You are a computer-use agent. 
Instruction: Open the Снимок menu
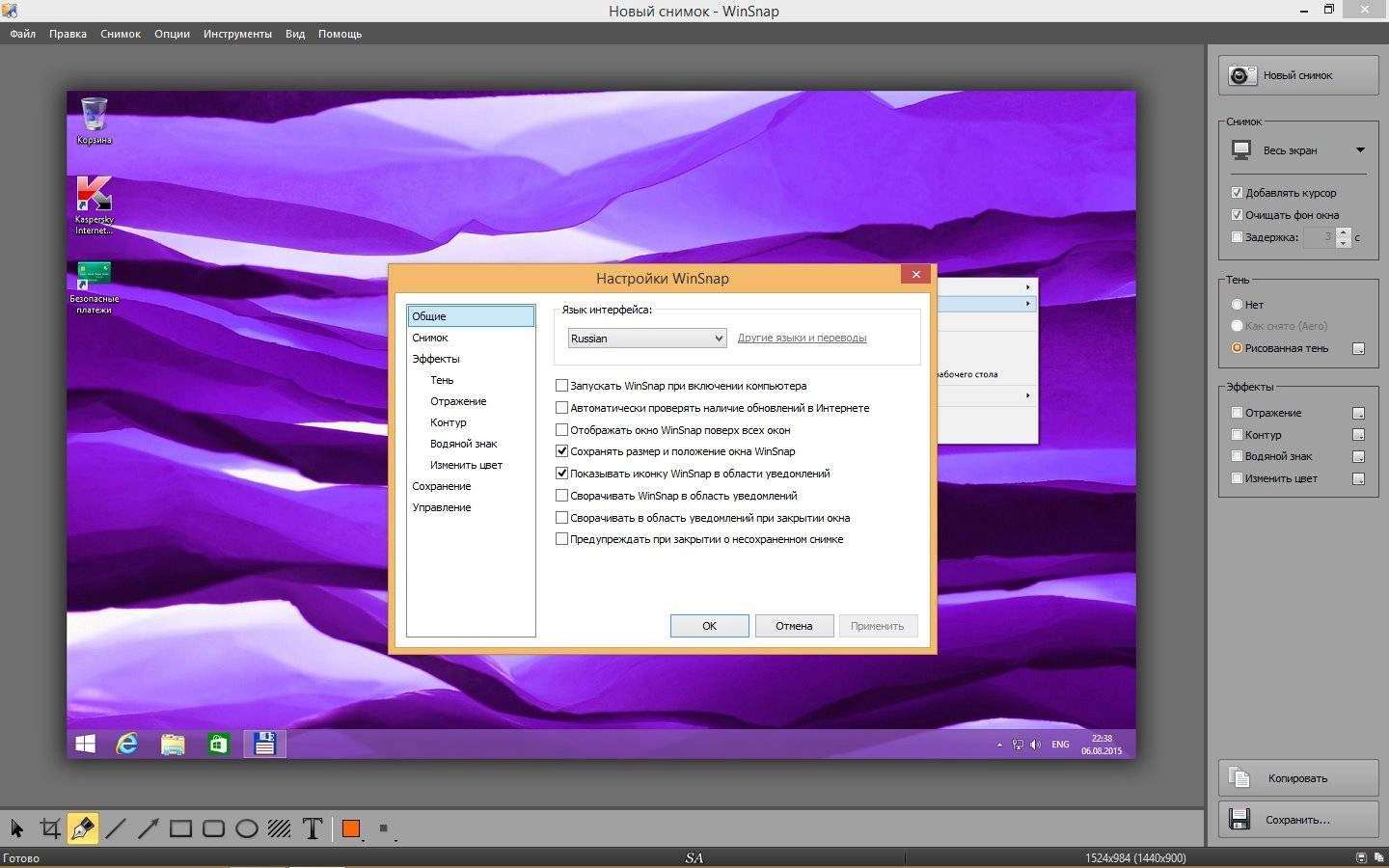(121, 34)
